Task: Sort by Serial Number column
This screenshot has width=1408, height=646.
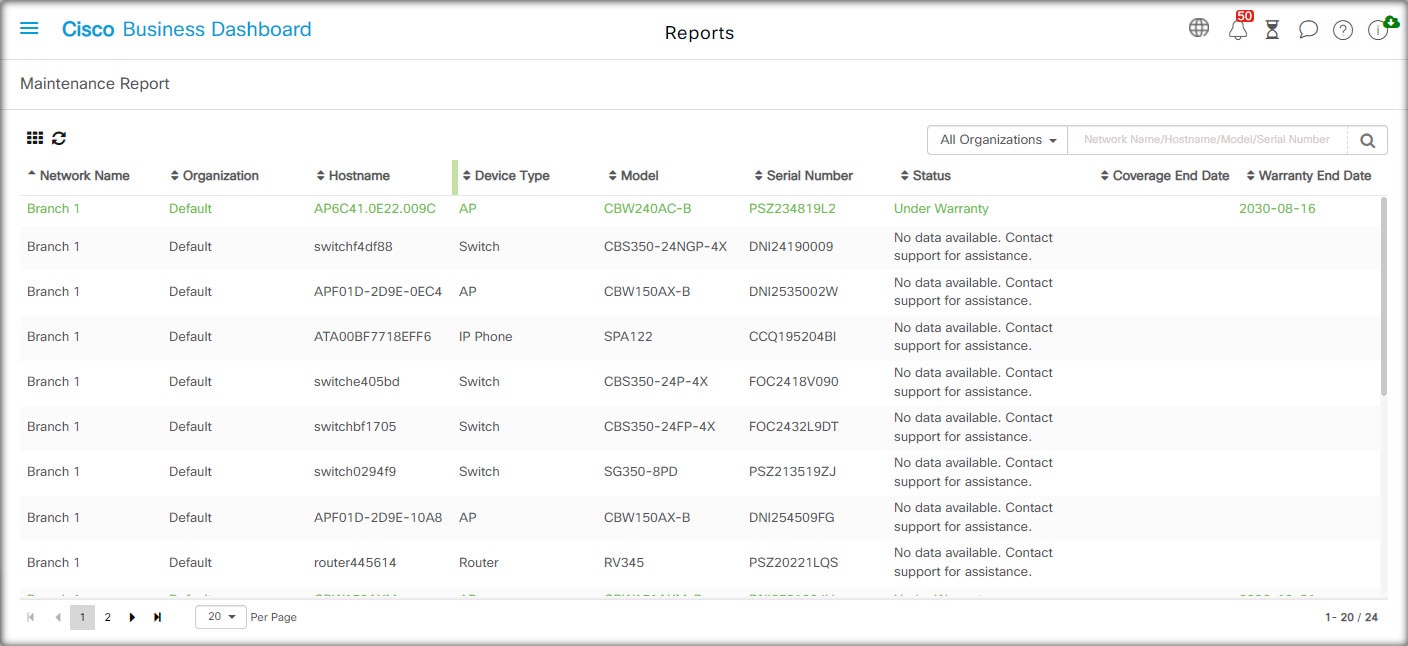Action: point(803,176)
